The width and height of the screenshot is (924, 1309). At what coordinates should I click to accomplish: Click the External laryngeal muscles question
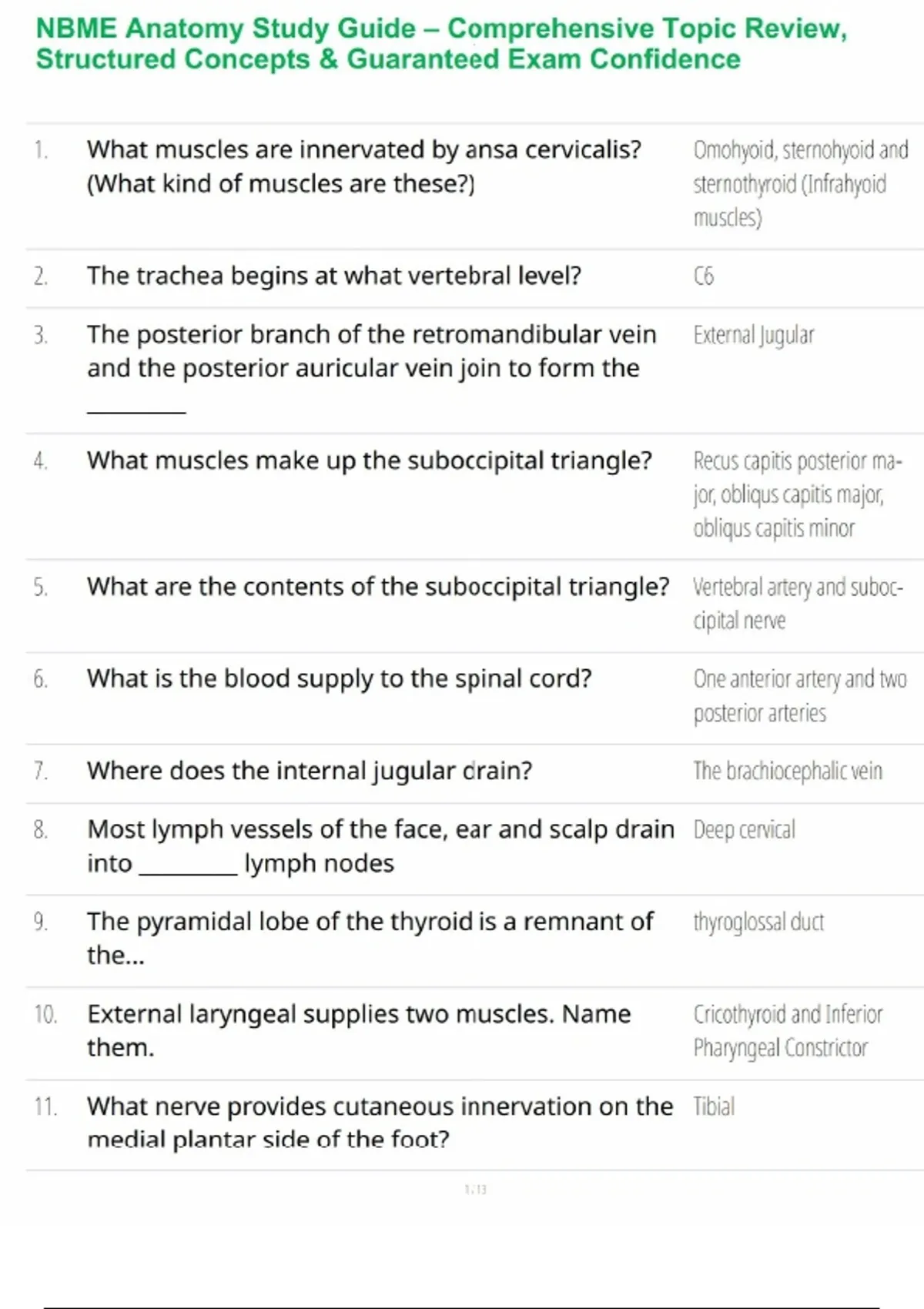click(359, 1030)
